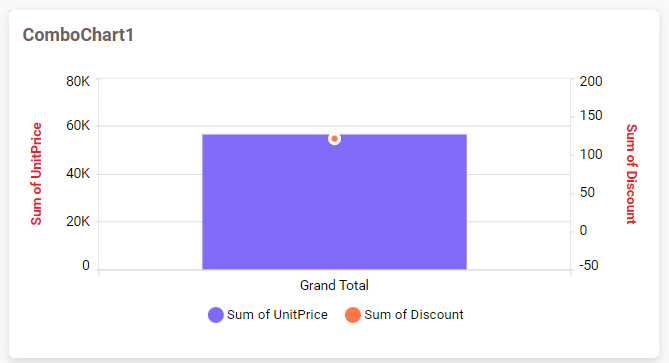Screen dimensions: 669x363
Task: Toggle the Sum of Discount legend label
Action: tap(414, 315)
